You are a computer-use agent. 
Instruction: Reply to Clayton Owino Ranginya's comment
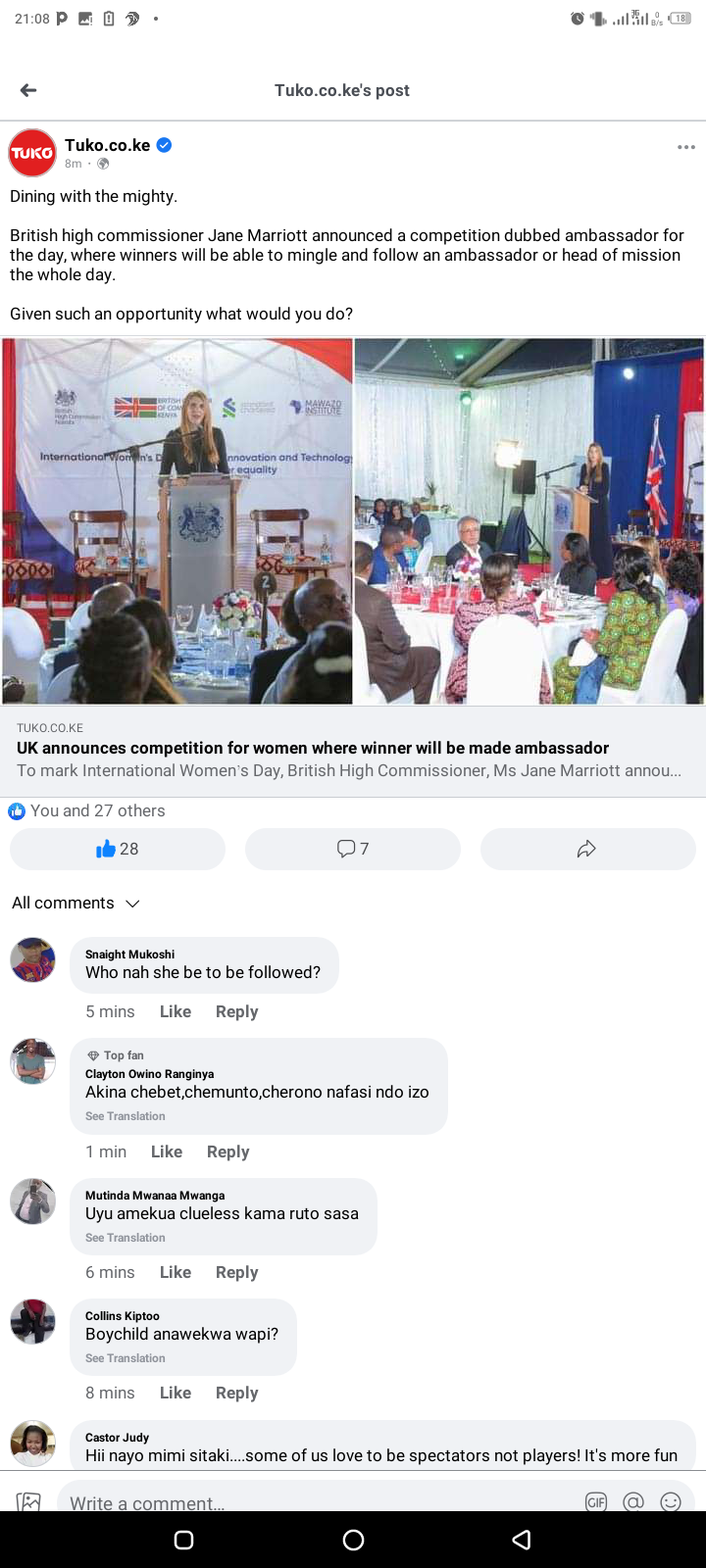pos(228,1151)
